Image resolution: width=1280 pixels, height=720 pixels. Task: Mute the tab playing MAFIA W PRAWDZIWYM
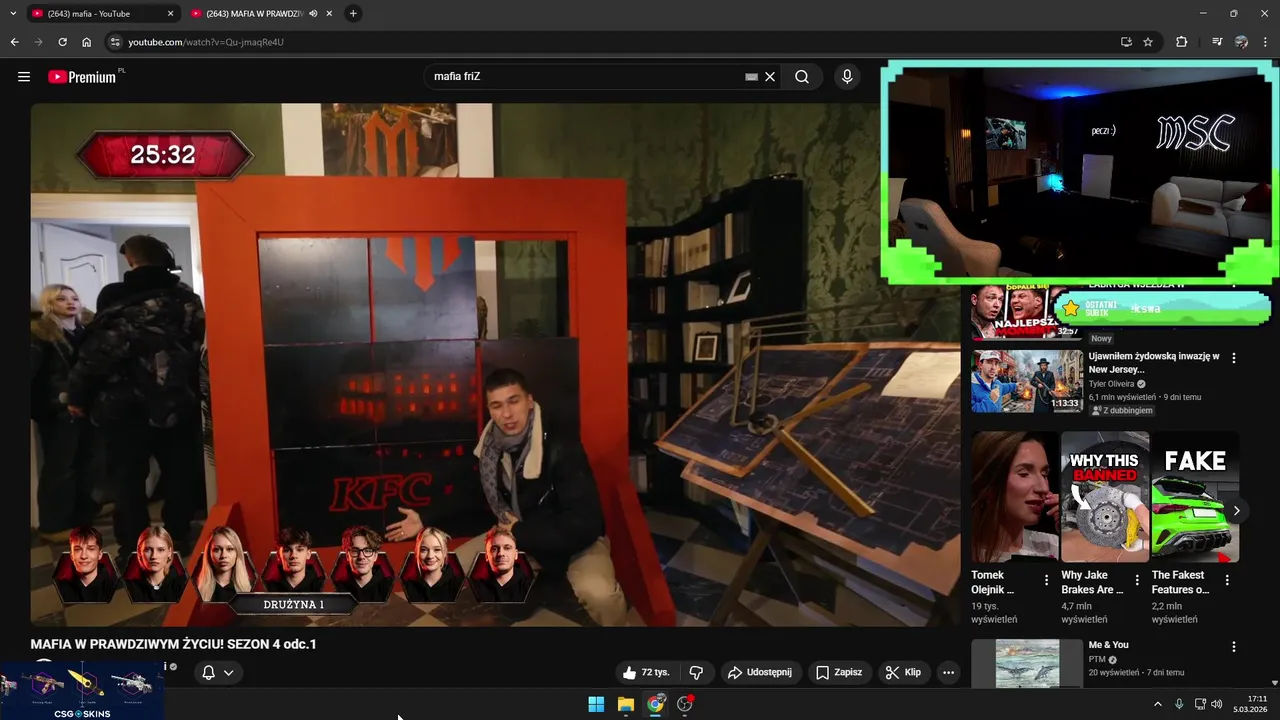pos(313,14)
